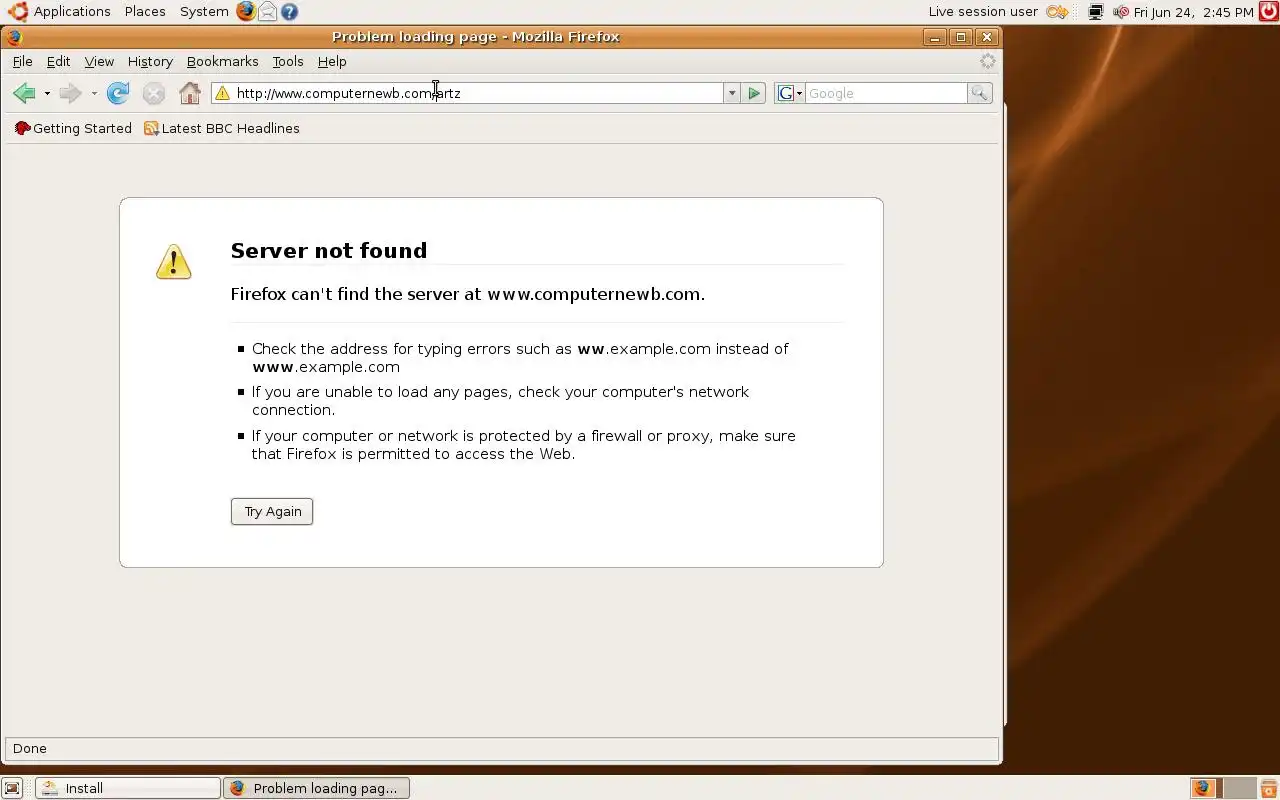Click the Try Again button
This screenshot has width=1280, height=800.
pos(272,511)
